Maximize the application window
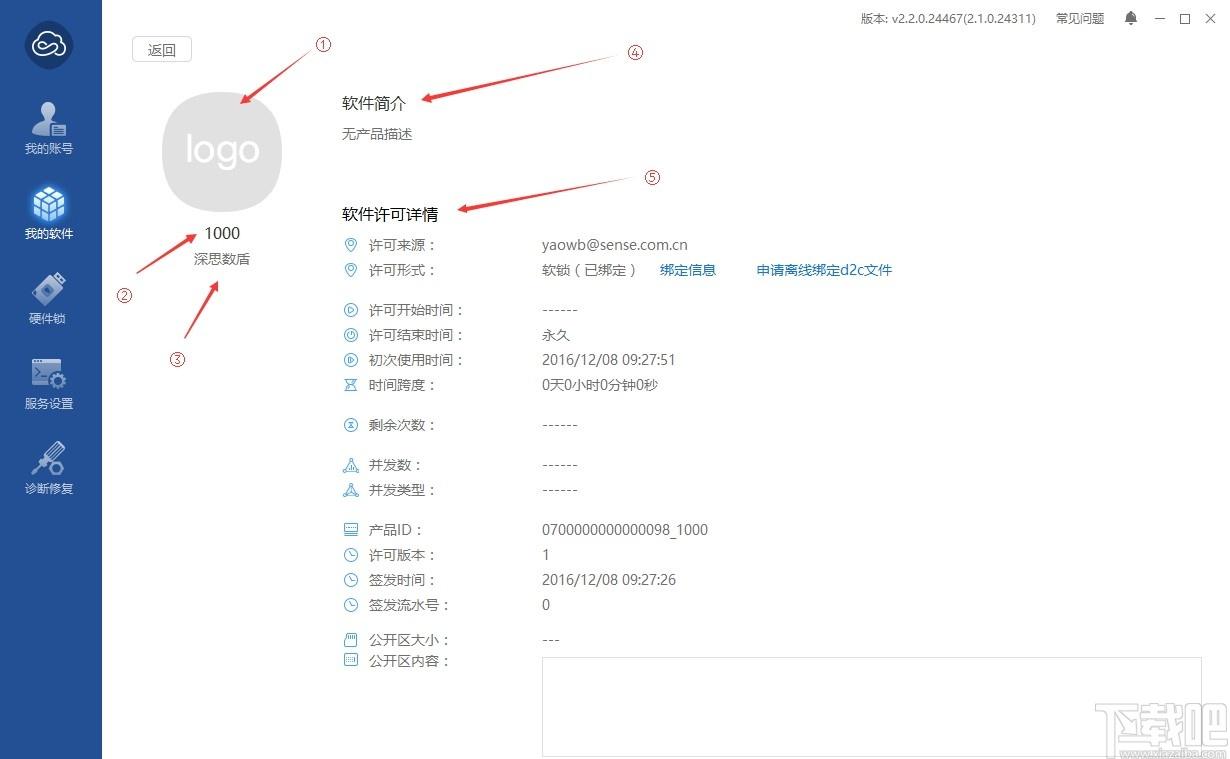Screen dimensions: 1230x759 point(1185,18)
